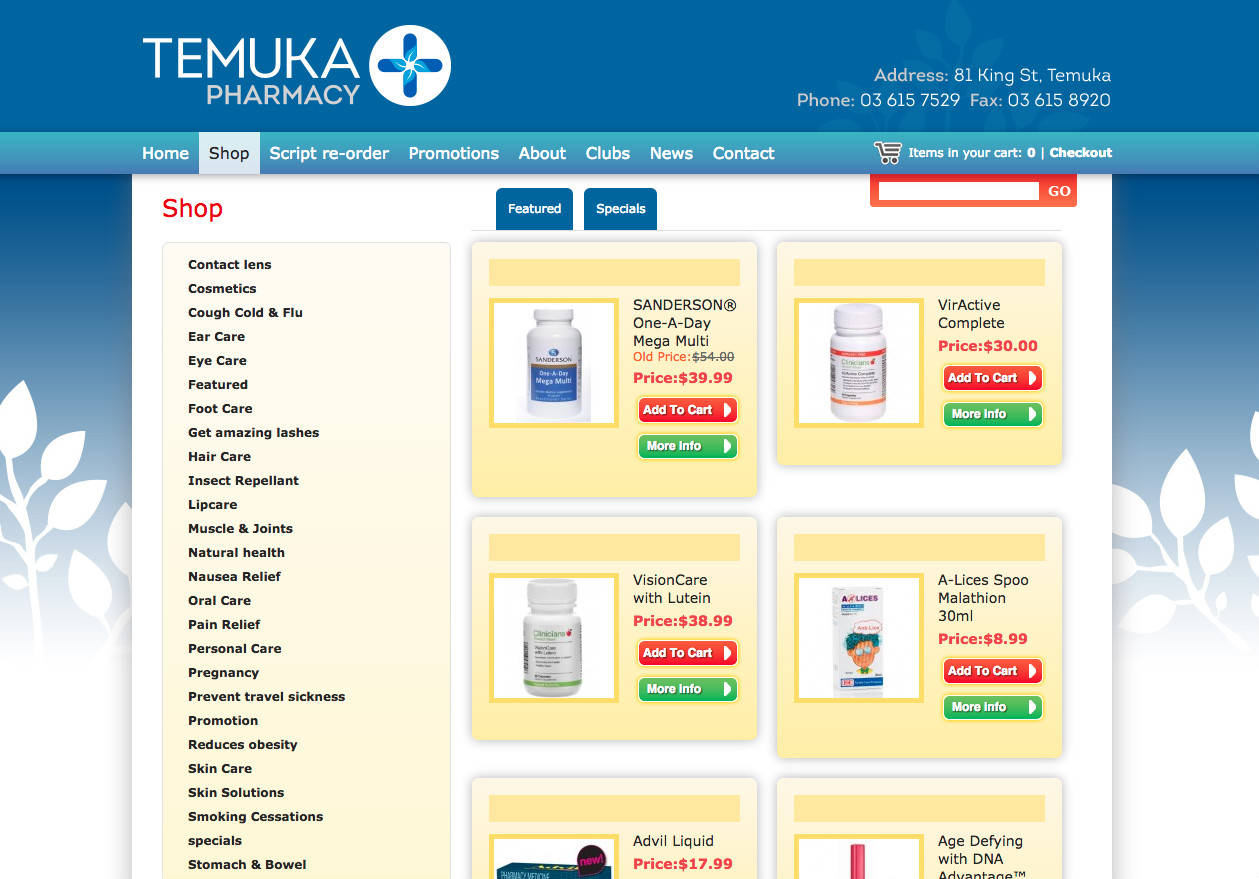Open Get amazing lashes category

click(254, 433)
